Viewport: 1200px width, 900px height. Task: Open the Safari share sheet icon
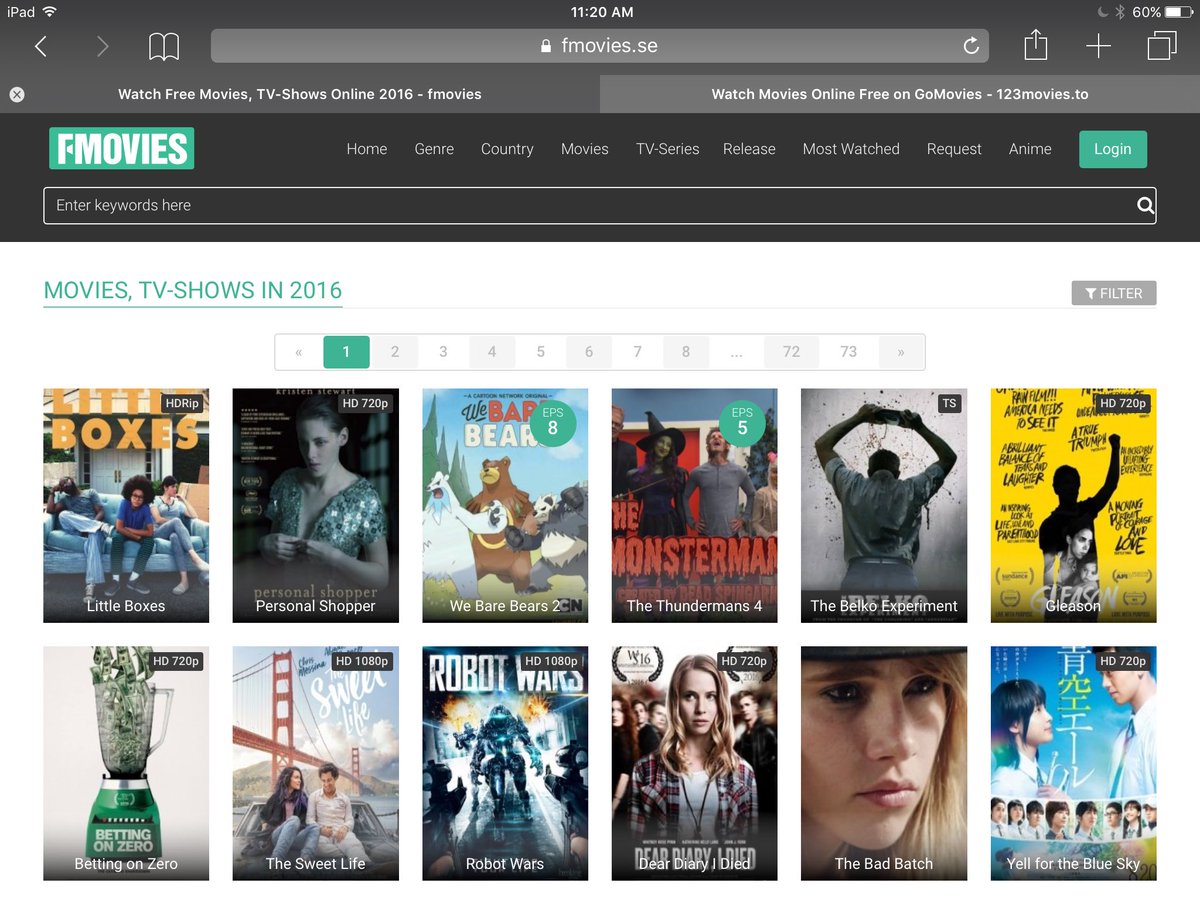1036,45
